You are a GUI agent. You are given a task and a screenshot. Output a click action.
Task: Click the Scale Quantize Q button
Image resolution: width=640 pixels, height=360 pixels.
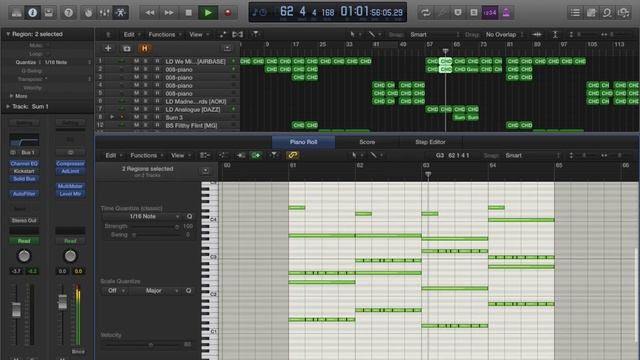189,291
